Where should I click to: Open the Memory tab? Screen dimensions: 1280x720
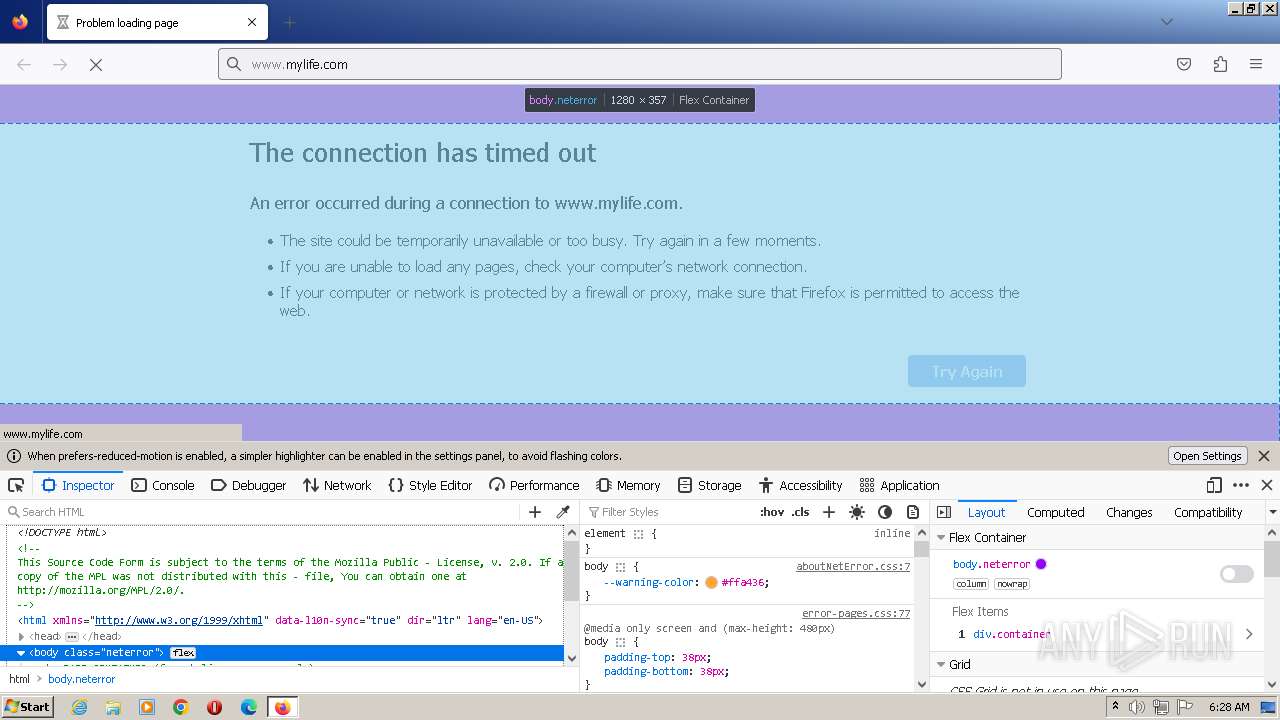pyautogui.click(x=628, y=485)
